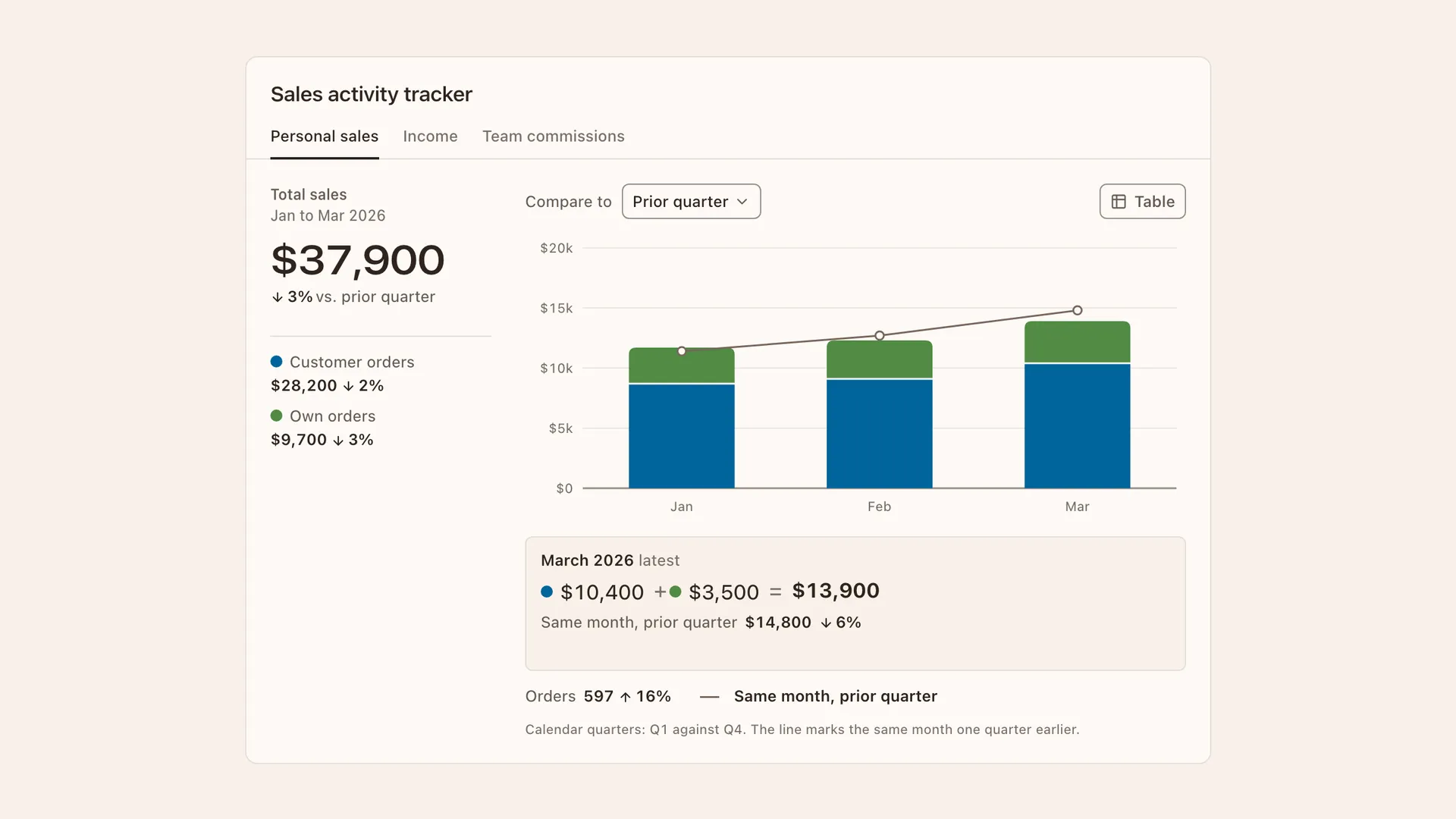The width and height of the screenshot is (1456, 819).
Task: Click the February prior quarter line marker
Action: pos(880,335)
